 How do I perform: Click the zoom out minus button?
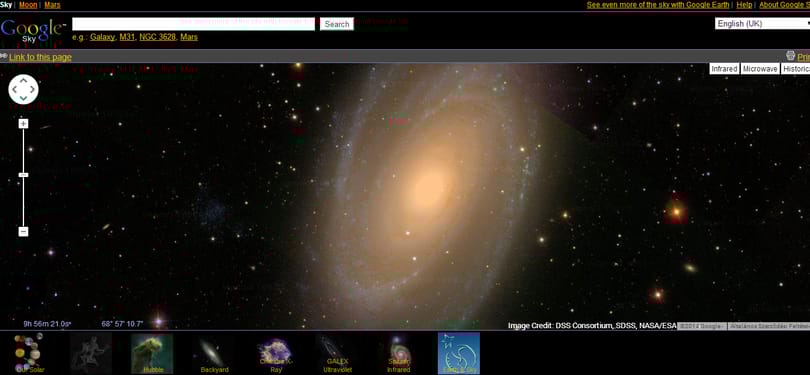click(x=23, y=231)
